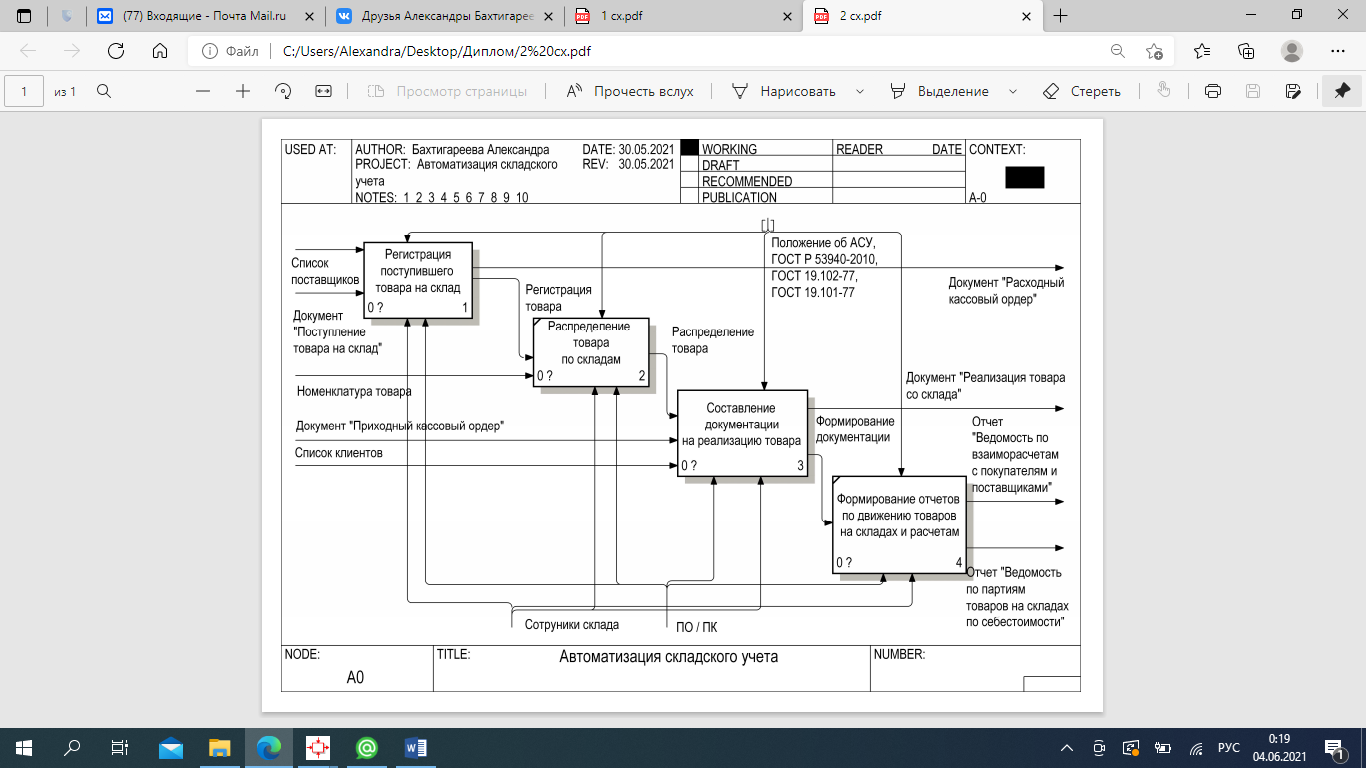View file info icon before address

click(x=210, y=51)
